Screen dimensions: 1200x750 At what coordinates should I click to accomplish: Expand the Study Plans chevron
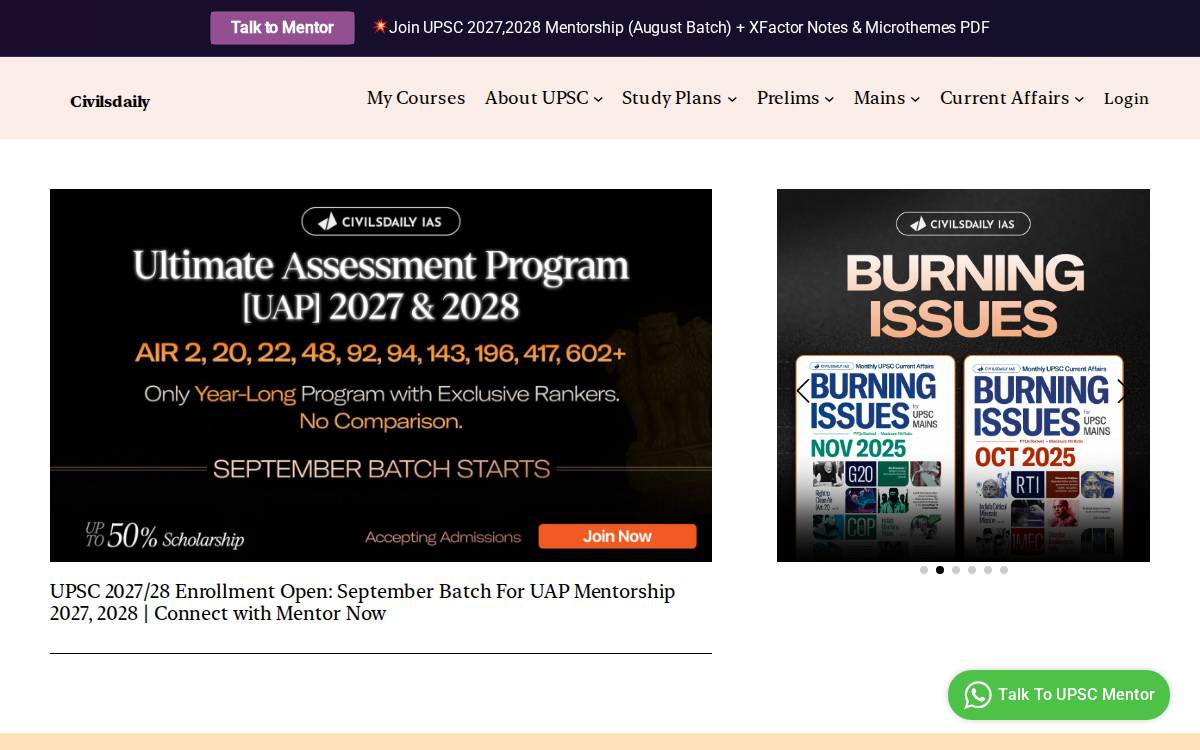tap(732, 99)
